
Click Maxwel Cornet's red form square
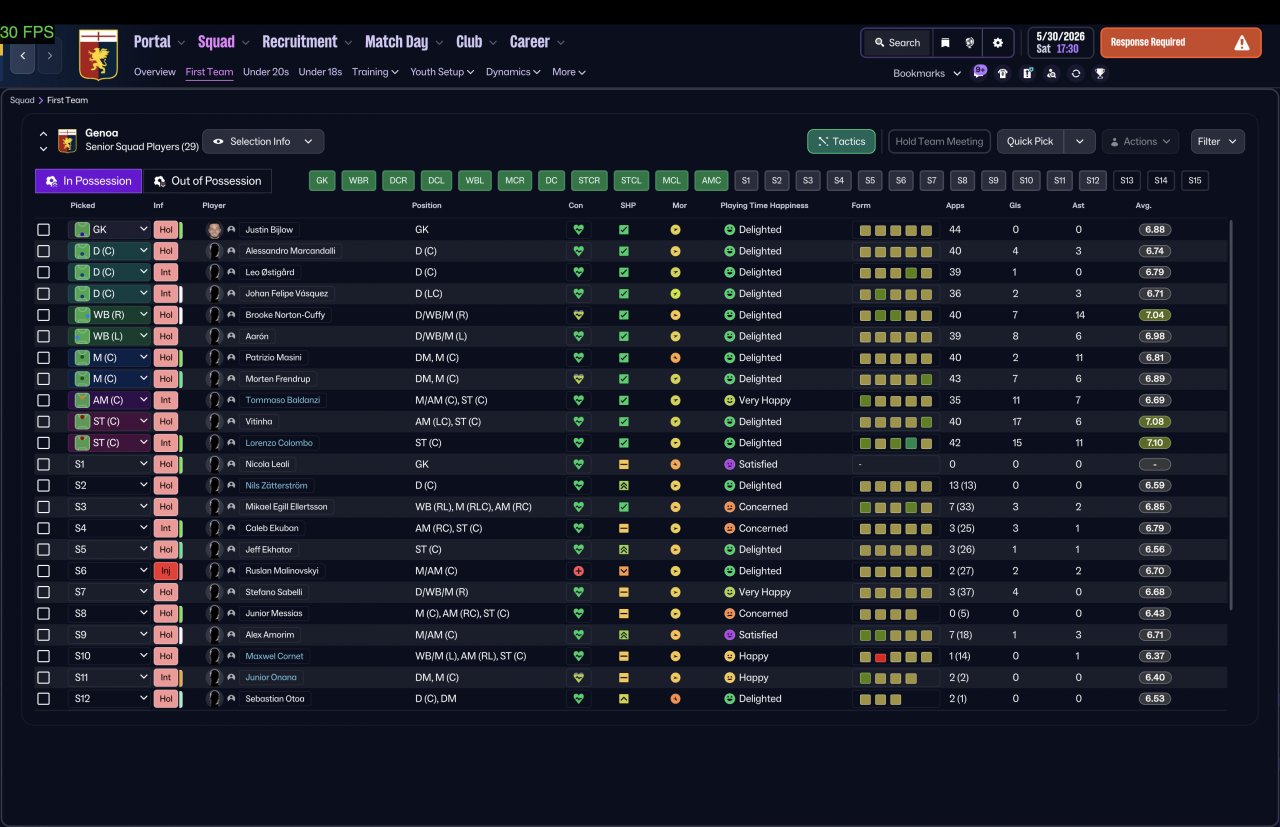click(881, 657)
